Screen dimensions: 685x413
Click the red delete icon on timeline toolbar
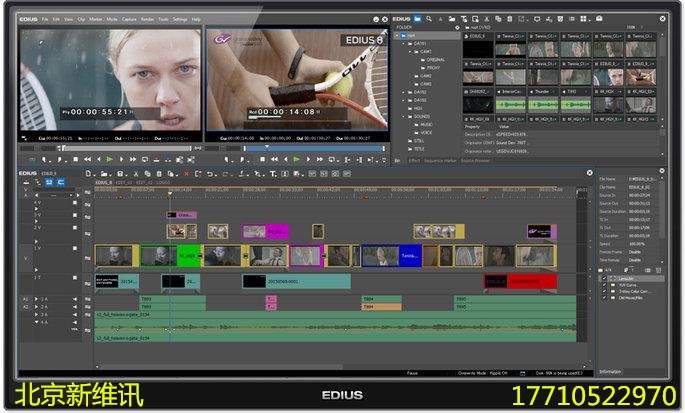(187, 174)
